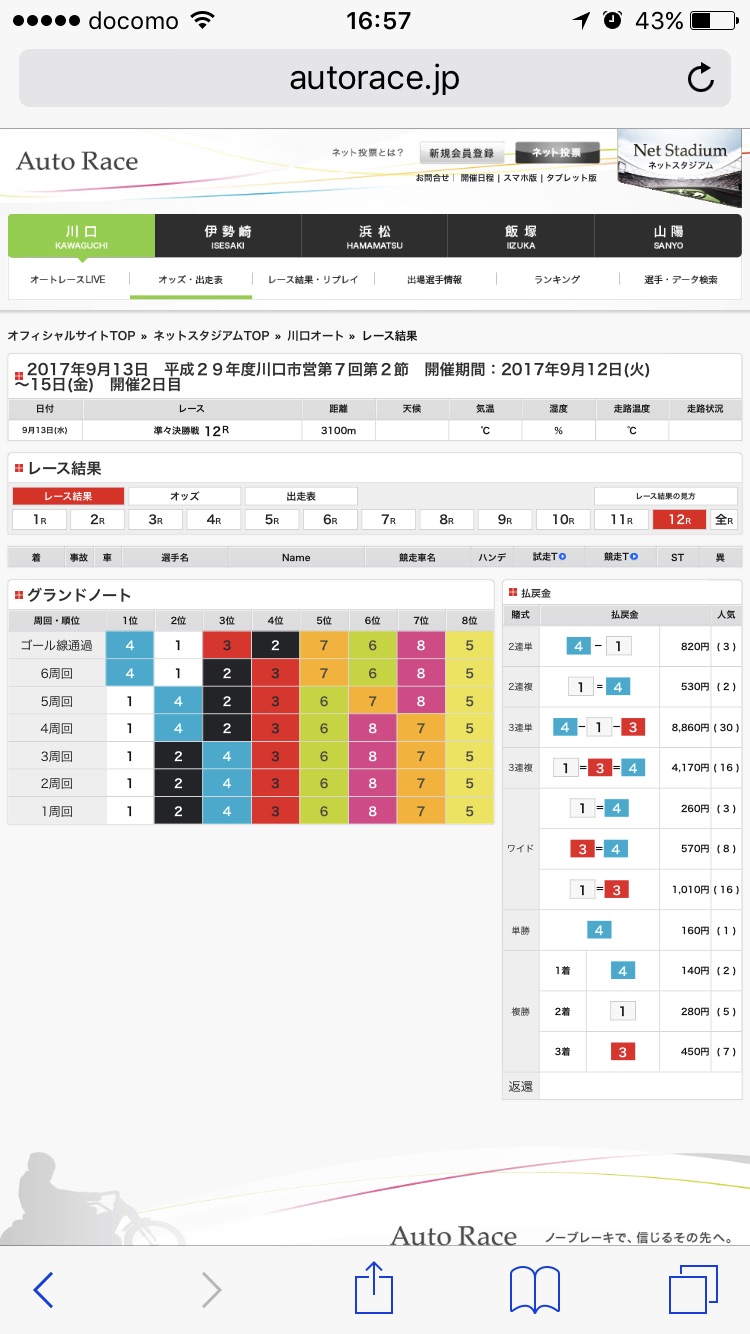The image size is (750, 1334).
Task: Click the 3100m distance cell
Action: tap(338, 430)
